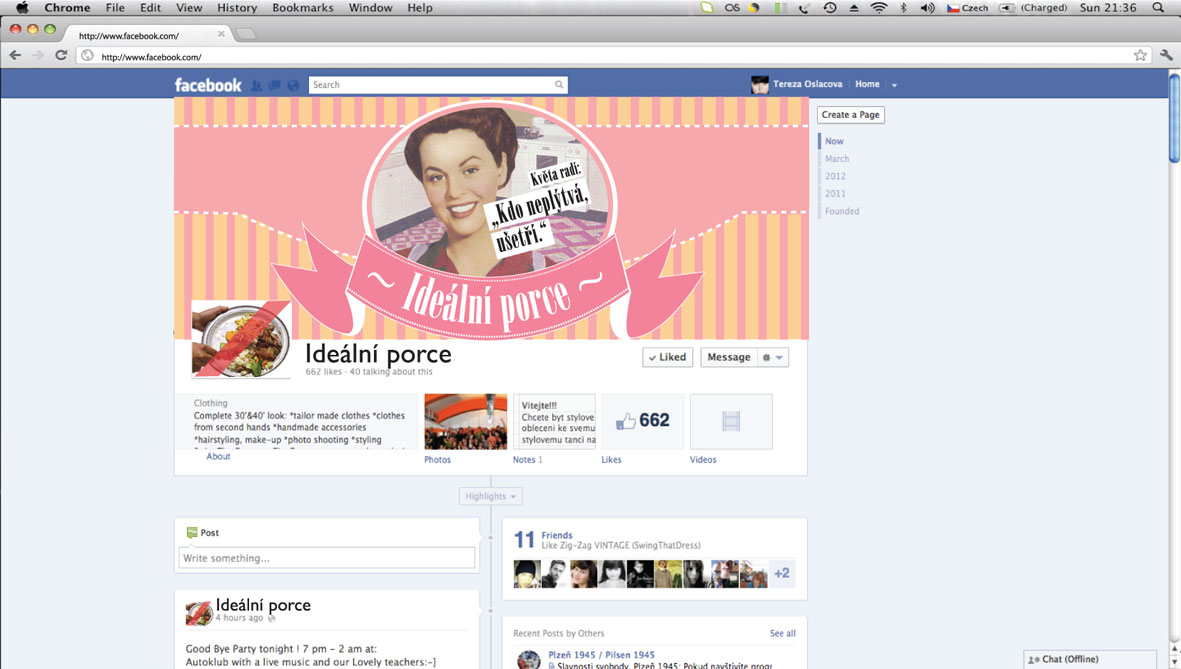The height and width of the screenshot is (669, 1181).
Task: Click the Evernote menu bar icon
Action: [x=706, y=8]
